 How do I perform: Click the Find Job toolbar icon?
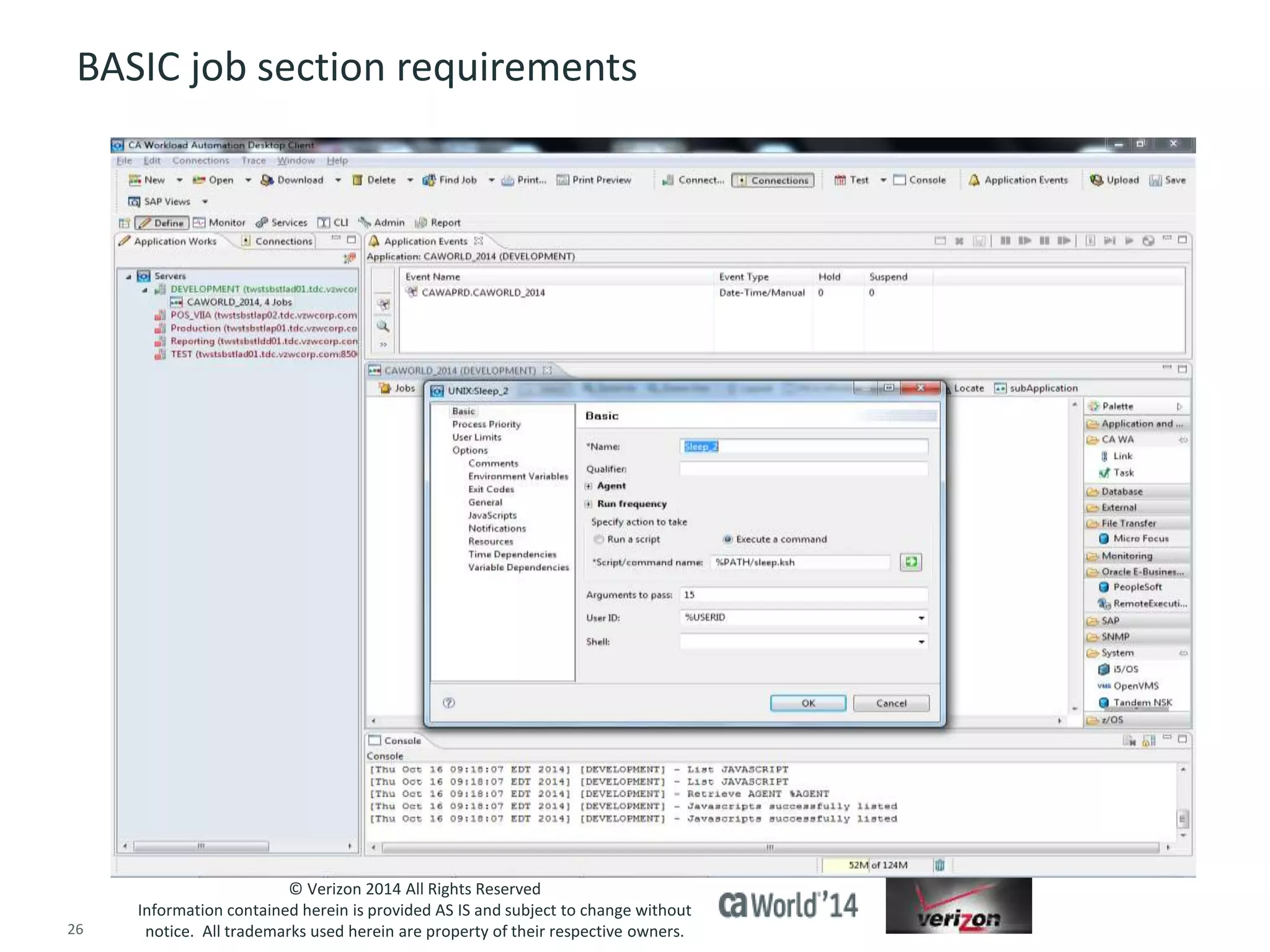(429, 180)
